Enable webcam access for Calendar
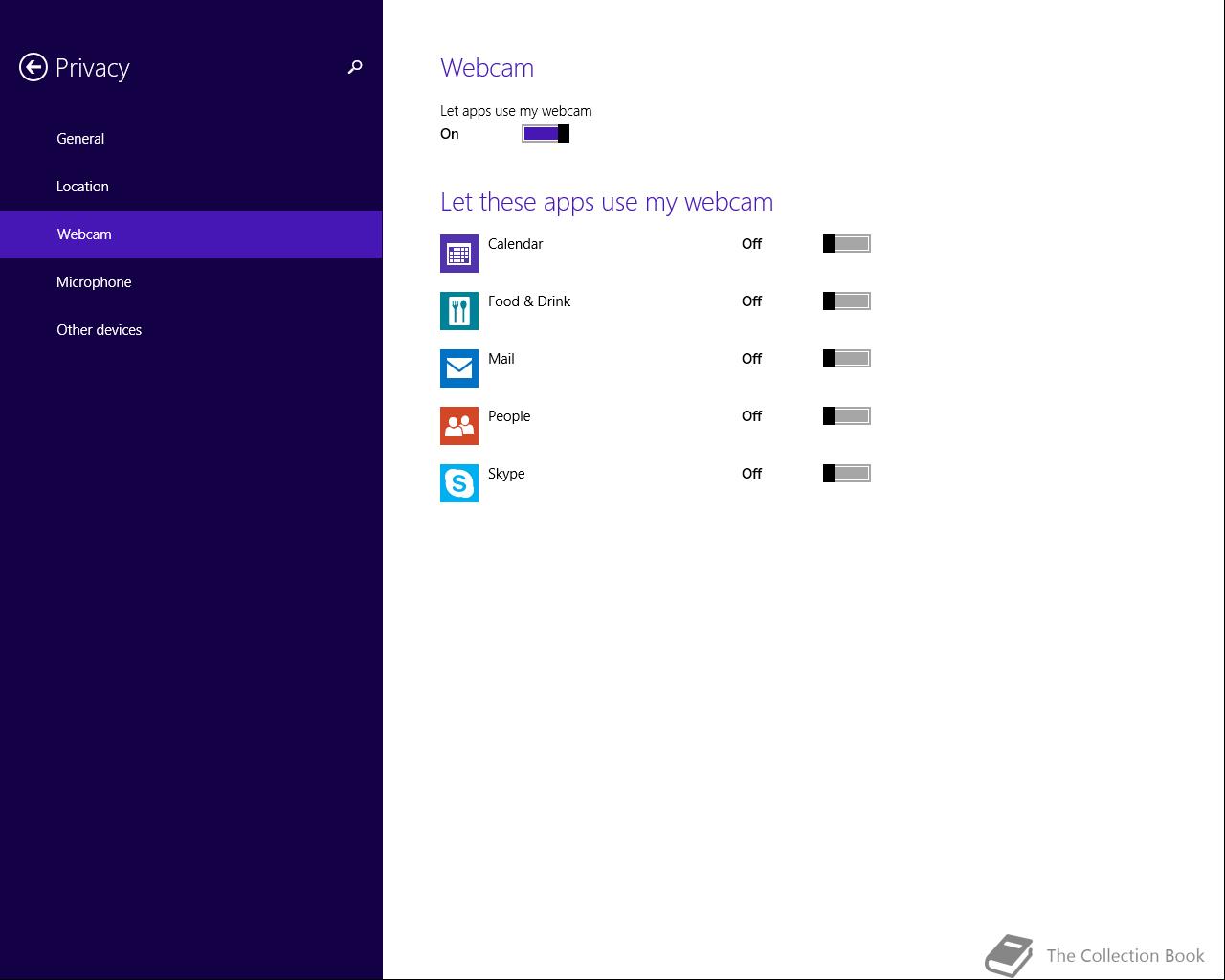Screen dimensions: 1225x980 [847, 244]
